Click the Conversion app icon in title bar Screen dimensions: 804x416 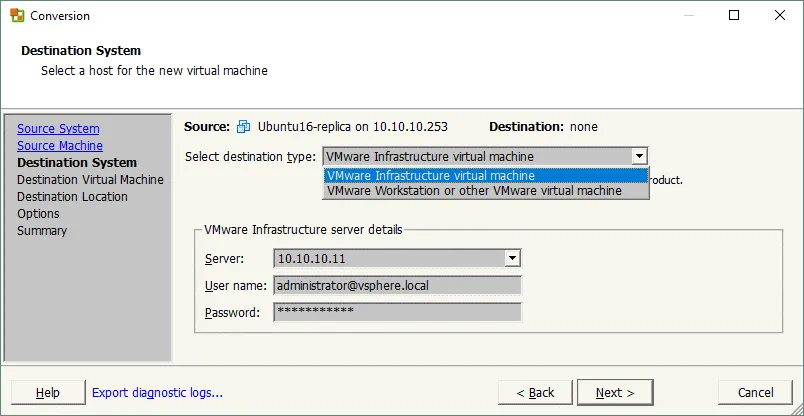pyautogui.click(x=17, y=16)
